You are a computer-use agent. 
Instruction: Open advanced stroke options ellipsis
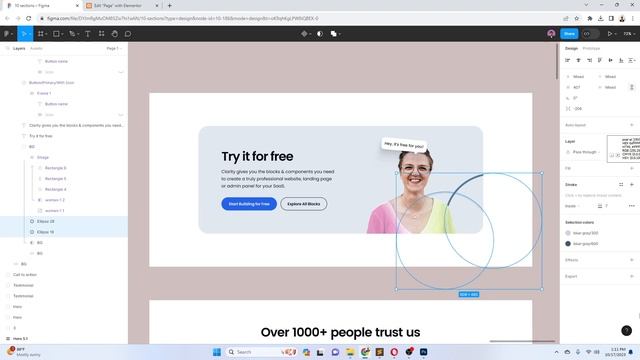632,206
